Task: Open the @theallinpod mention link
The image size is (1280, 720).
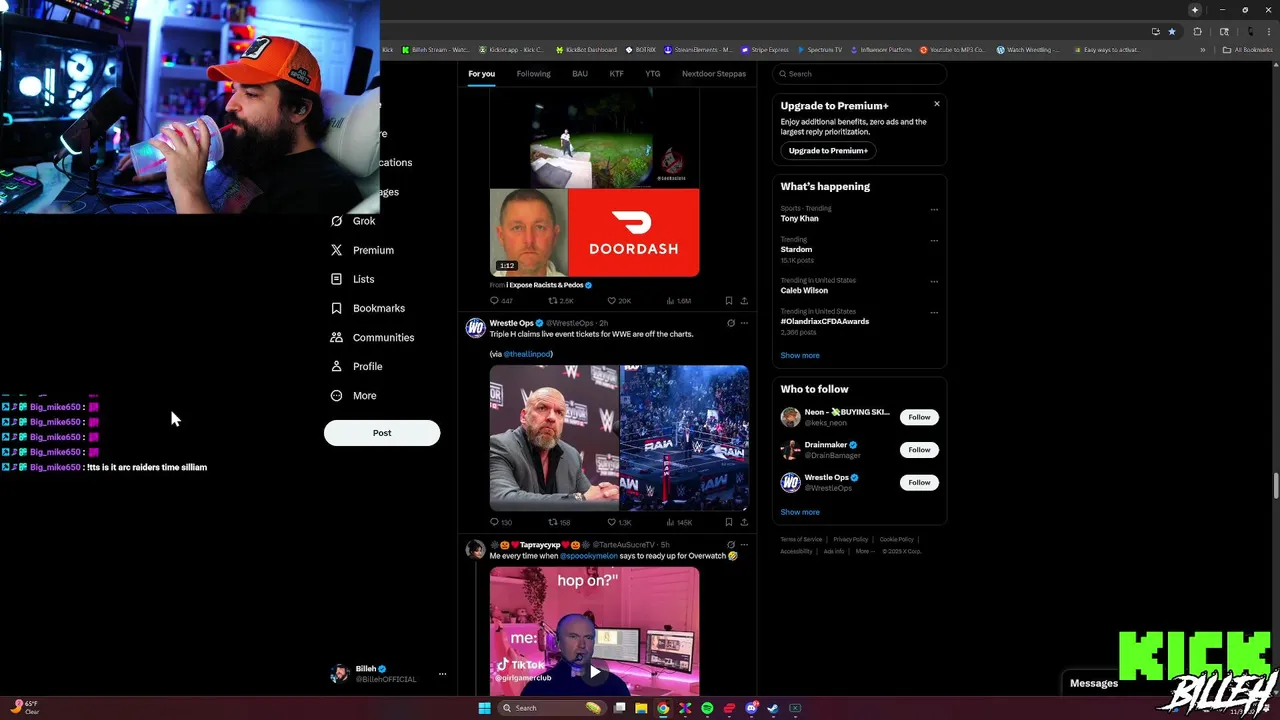Action: 526,354
